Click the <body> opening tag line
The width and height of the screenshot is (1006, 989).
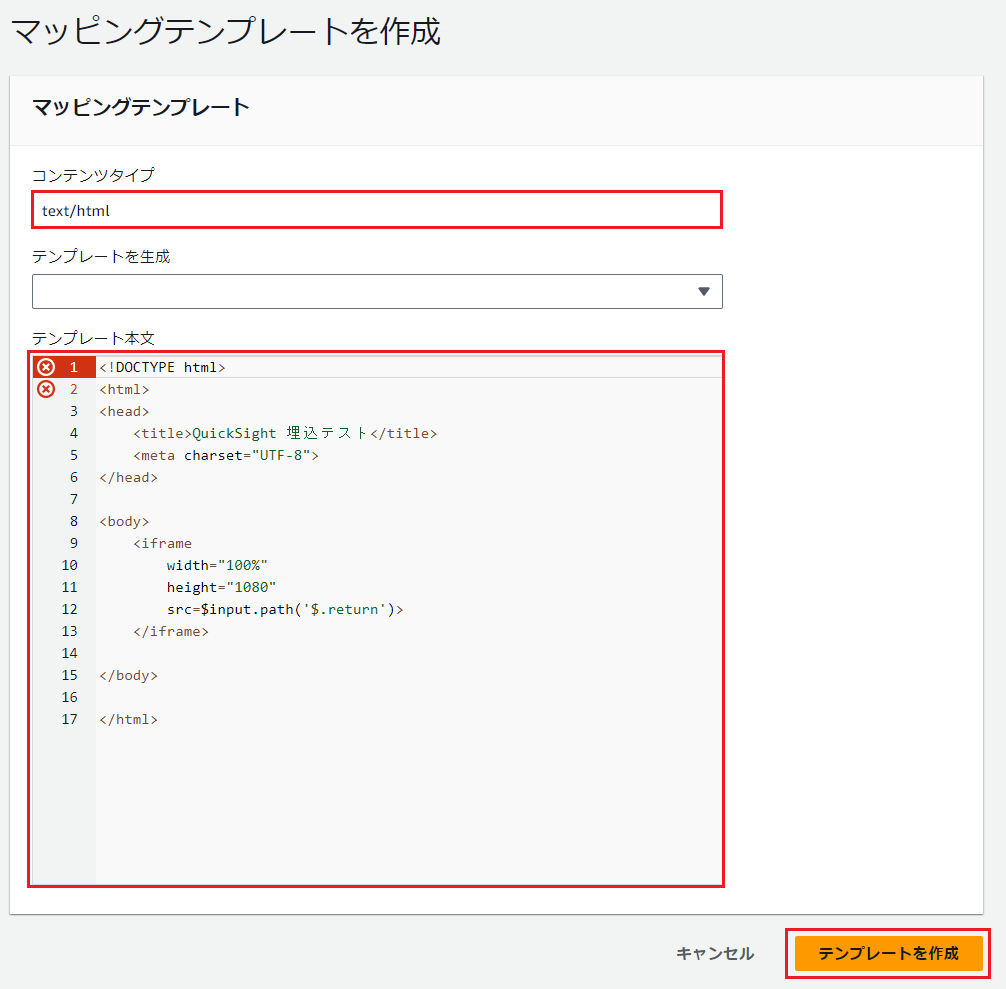tap(124, 521)
